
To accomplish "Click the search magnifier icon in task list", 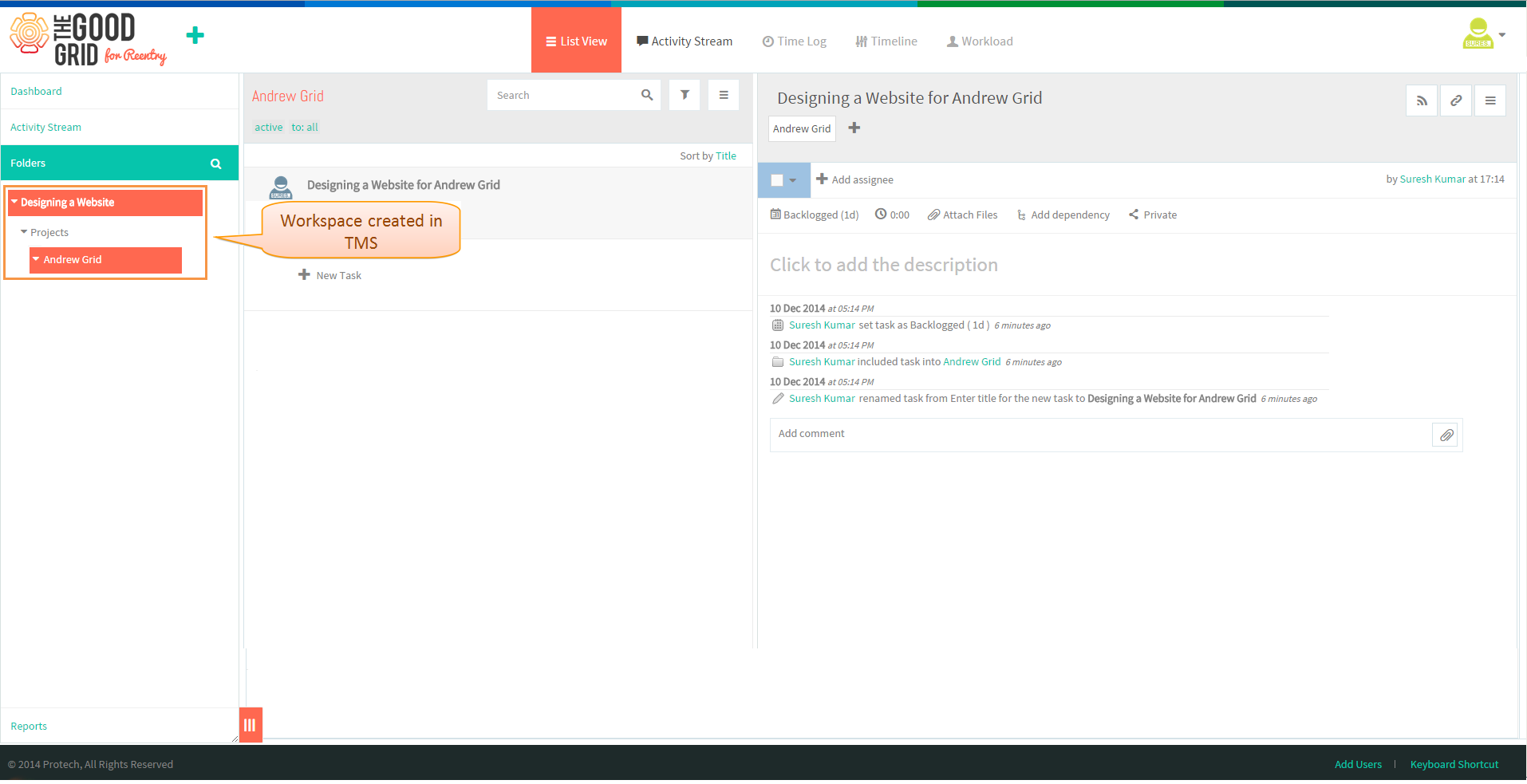I will [647, 95].
